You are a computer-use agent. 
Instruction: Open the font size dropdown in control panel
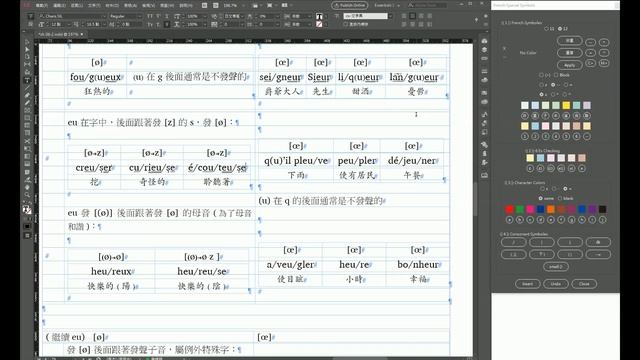70,24
